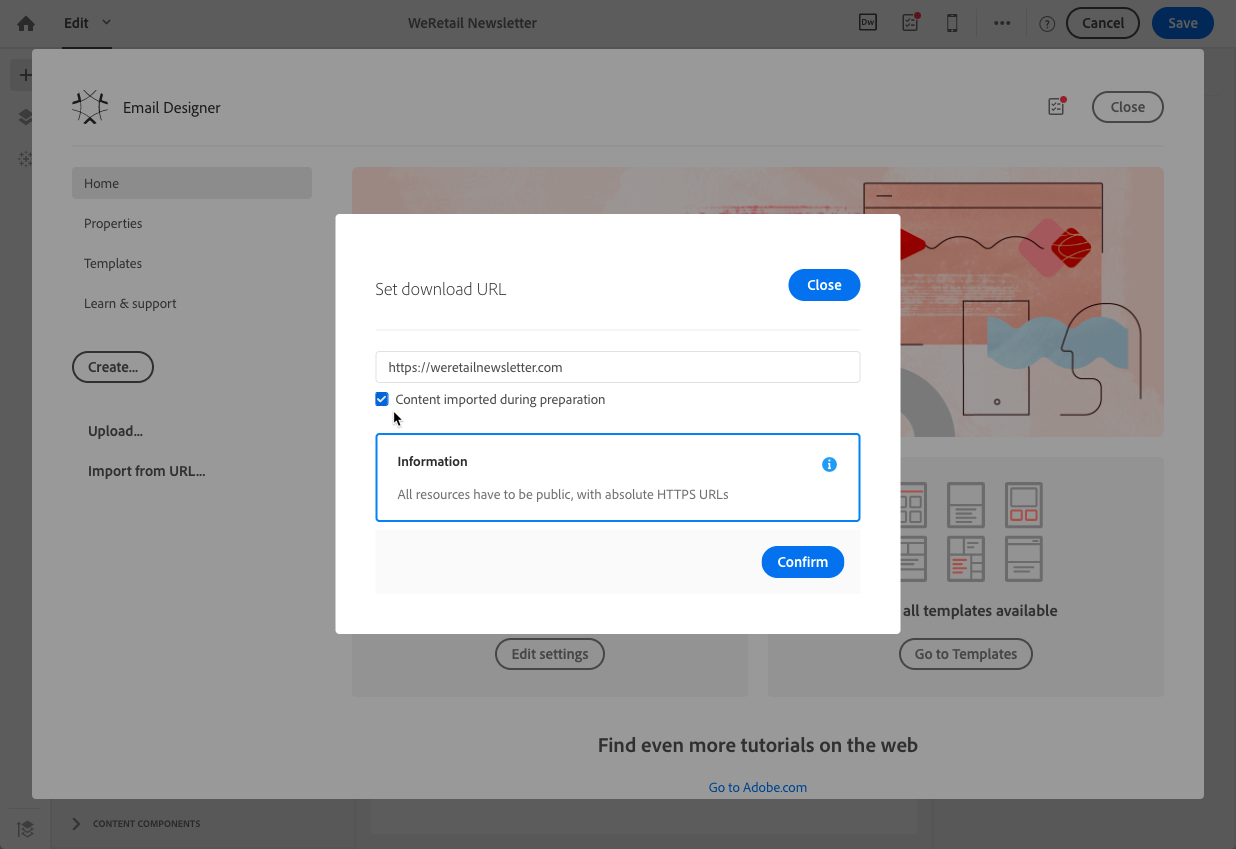This screenshot has height=849, width=1236.
Task: Confirm the download URL
Action: click(803, 562)
